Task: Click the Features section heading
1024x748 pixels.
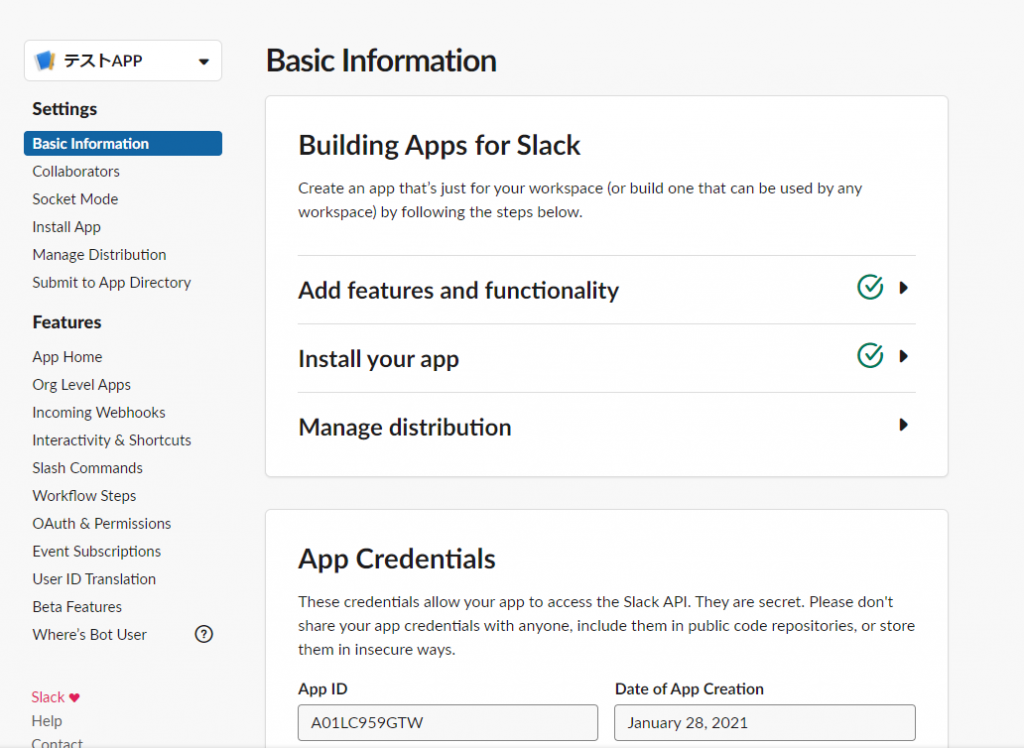Action: tap(67, 322)
